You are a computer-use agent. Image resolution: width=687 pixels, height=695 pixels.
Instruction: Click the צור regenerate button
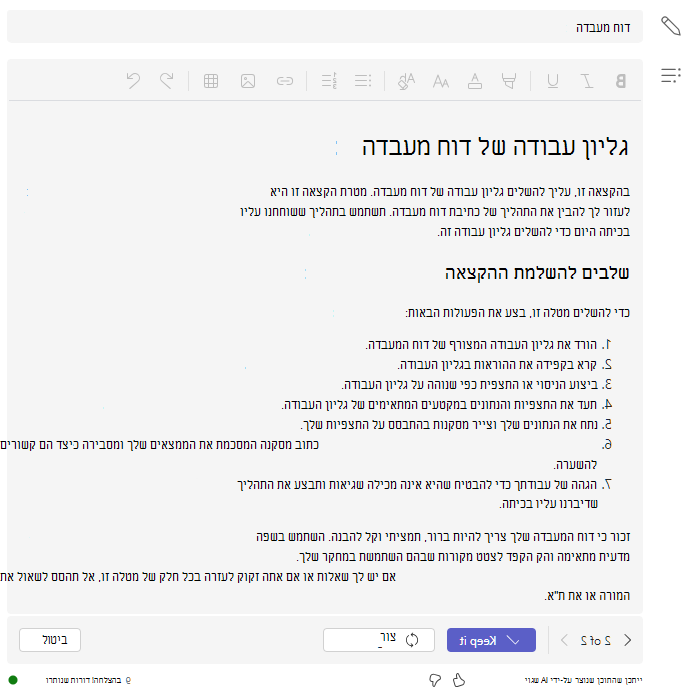[x=379, y=640]
